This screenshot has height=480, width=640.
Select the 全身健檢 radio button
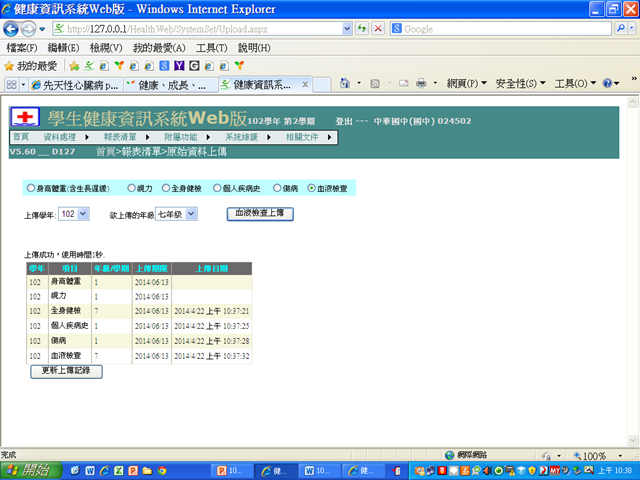[166, 188]
